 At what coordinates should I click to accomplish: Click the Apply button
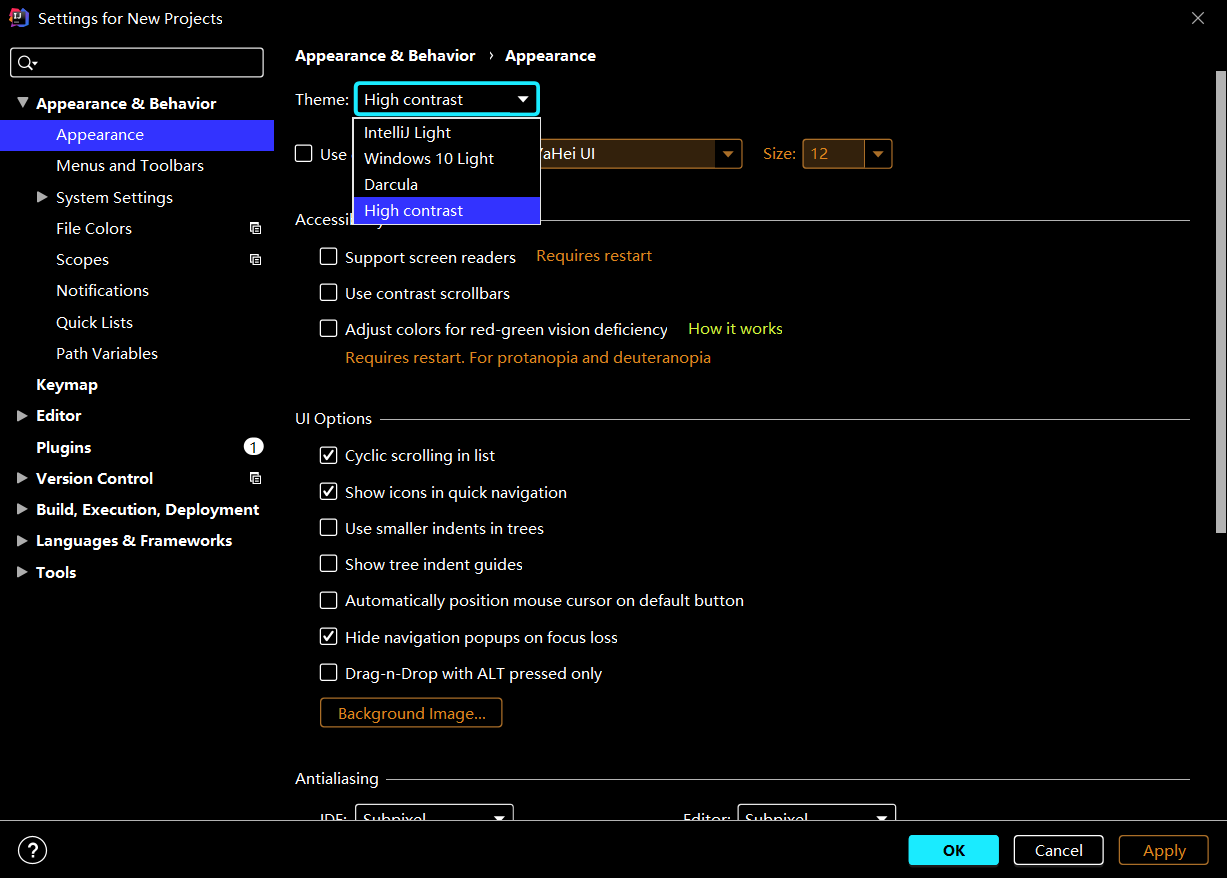click(1164, 850)
